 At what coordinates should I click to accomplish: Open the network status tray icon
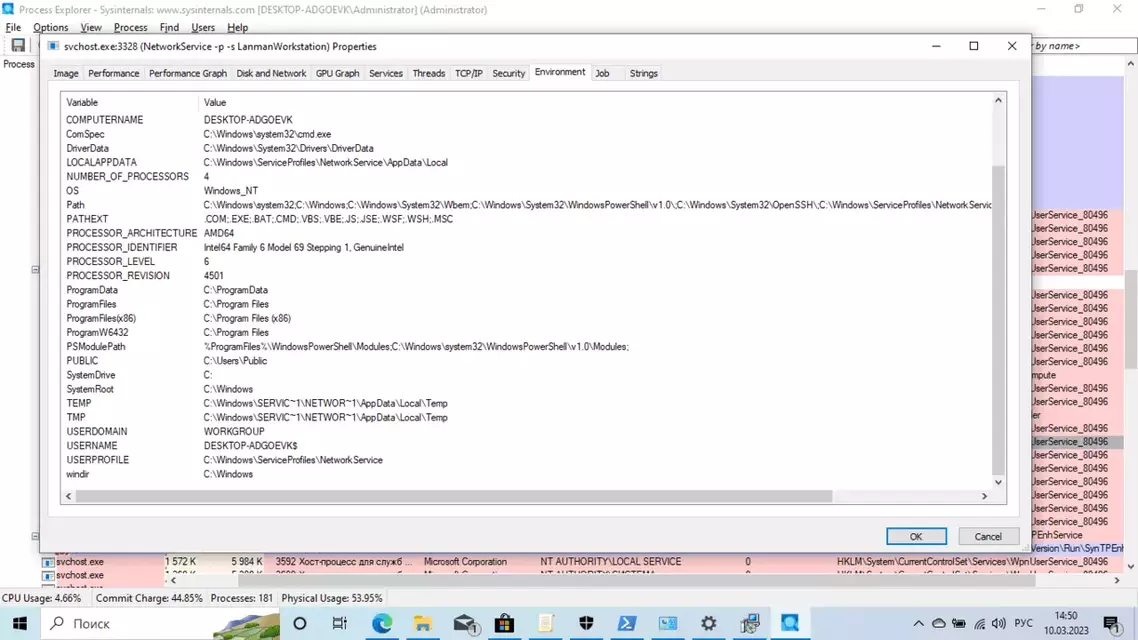point(980,623)
